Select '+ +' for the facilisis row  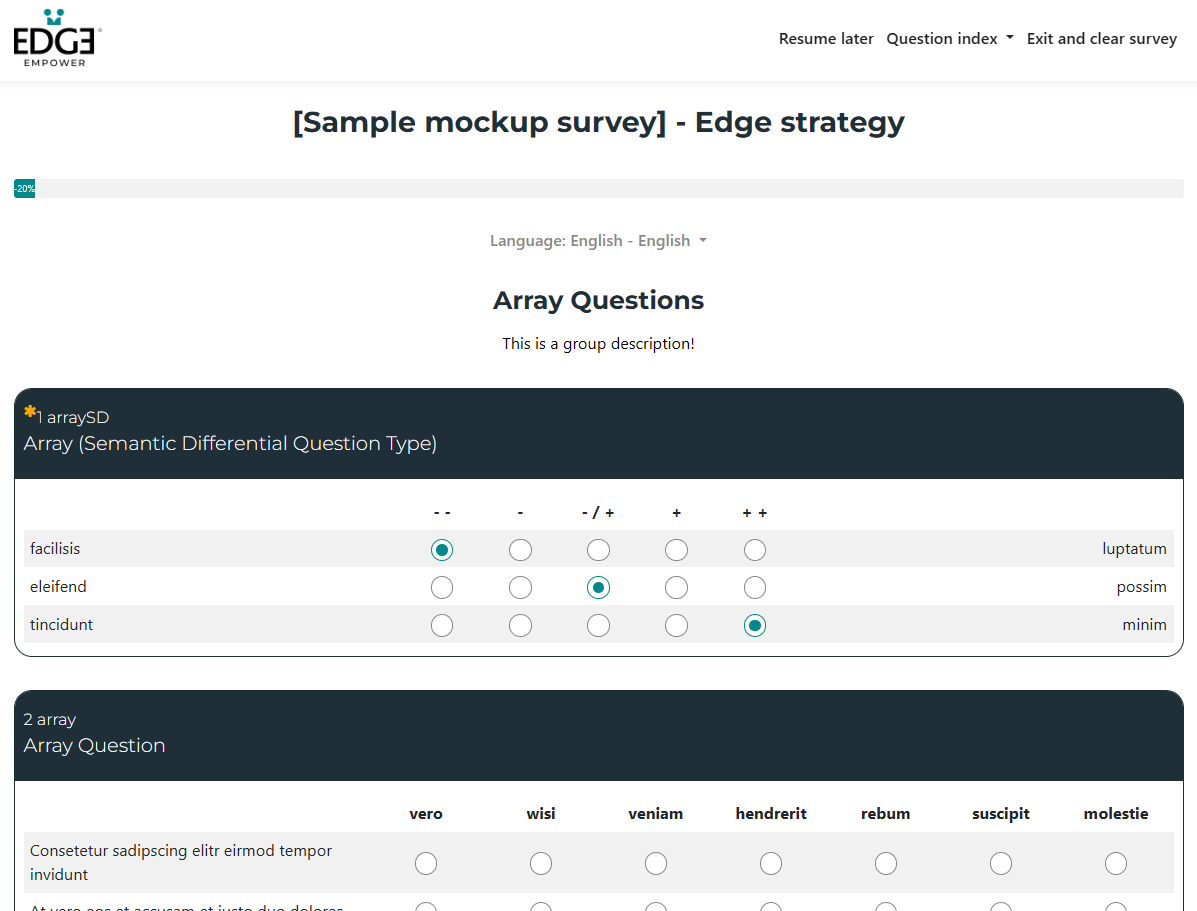point(755,550)
